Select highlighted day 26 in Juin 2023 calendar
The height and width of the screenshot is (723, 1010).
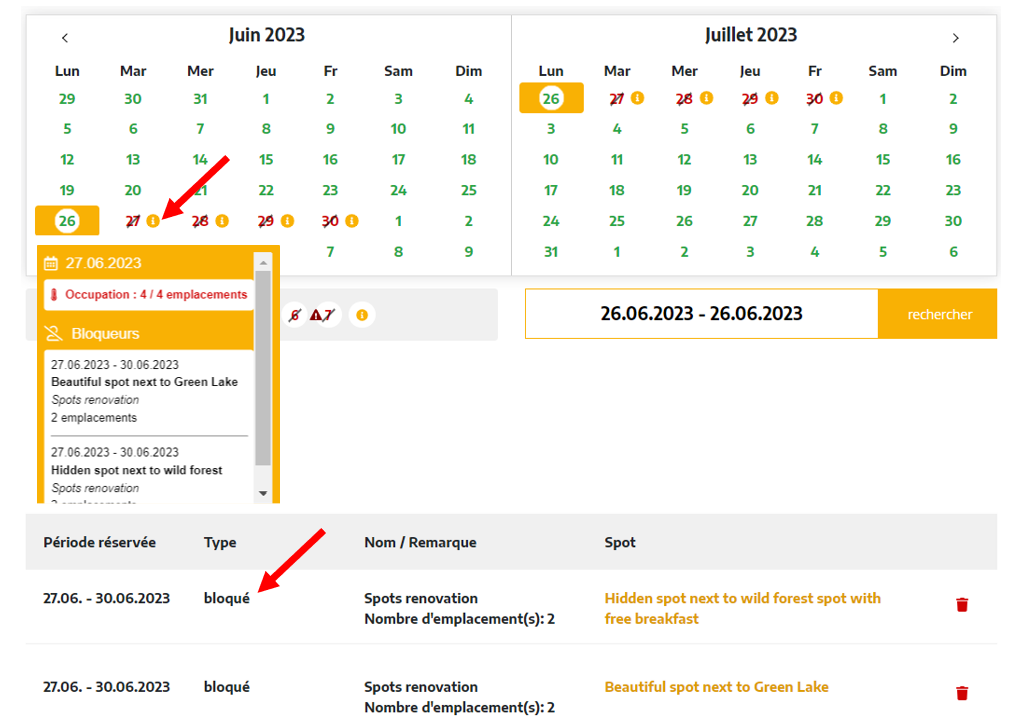[67, 221]
